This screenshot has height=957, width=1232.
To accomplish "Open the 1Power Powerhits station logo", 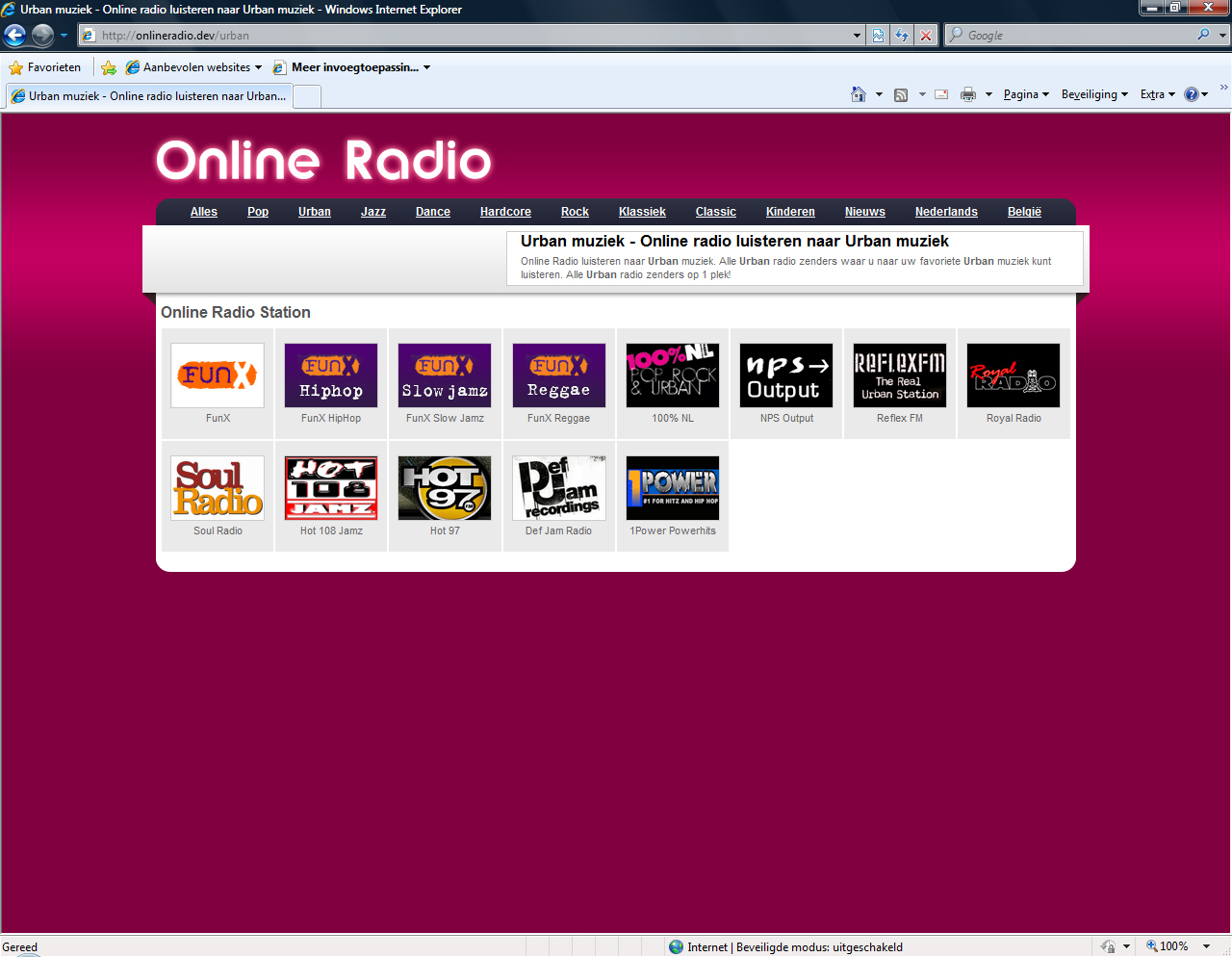I will click(673, 488).
